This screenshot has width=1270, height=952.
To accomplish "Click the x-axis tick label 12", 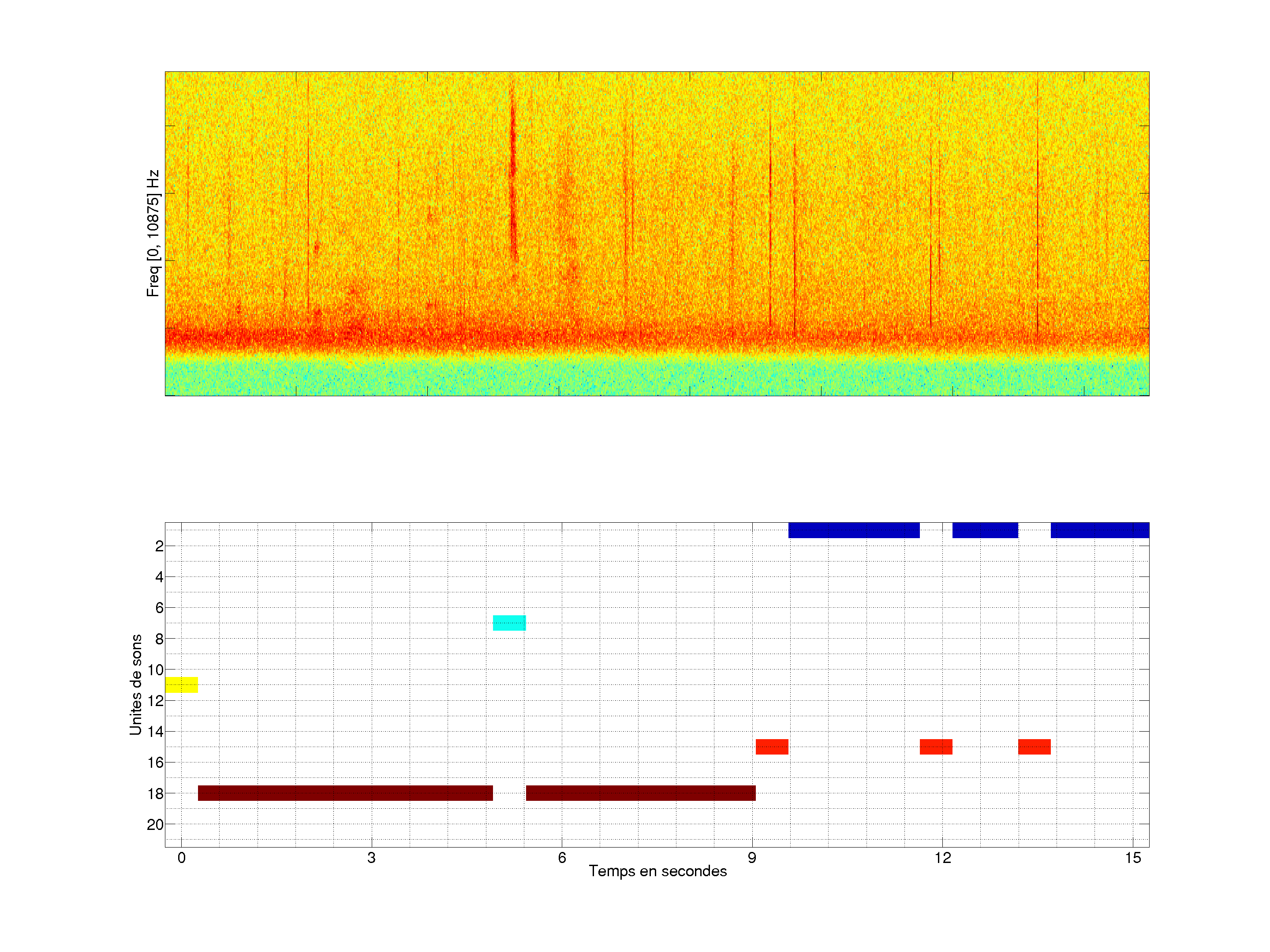I will pos(942,858).
